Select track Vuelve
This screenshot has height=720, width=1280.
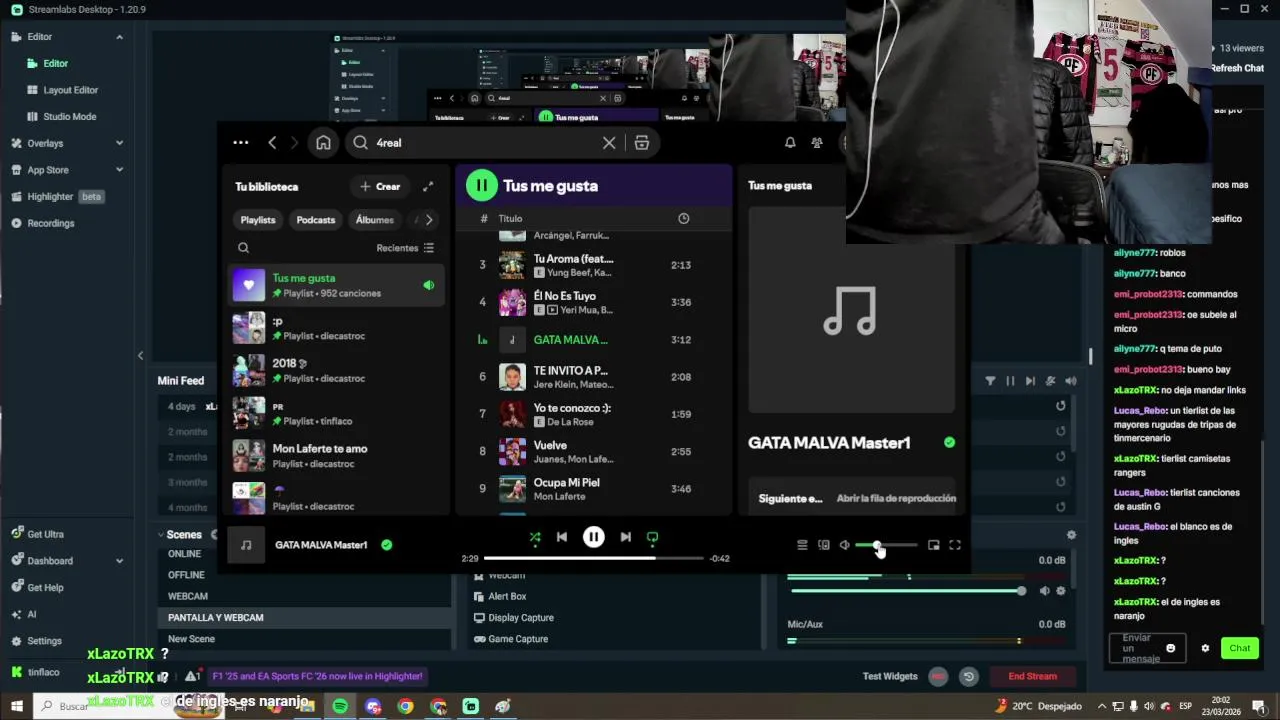(x=594, y=452)
